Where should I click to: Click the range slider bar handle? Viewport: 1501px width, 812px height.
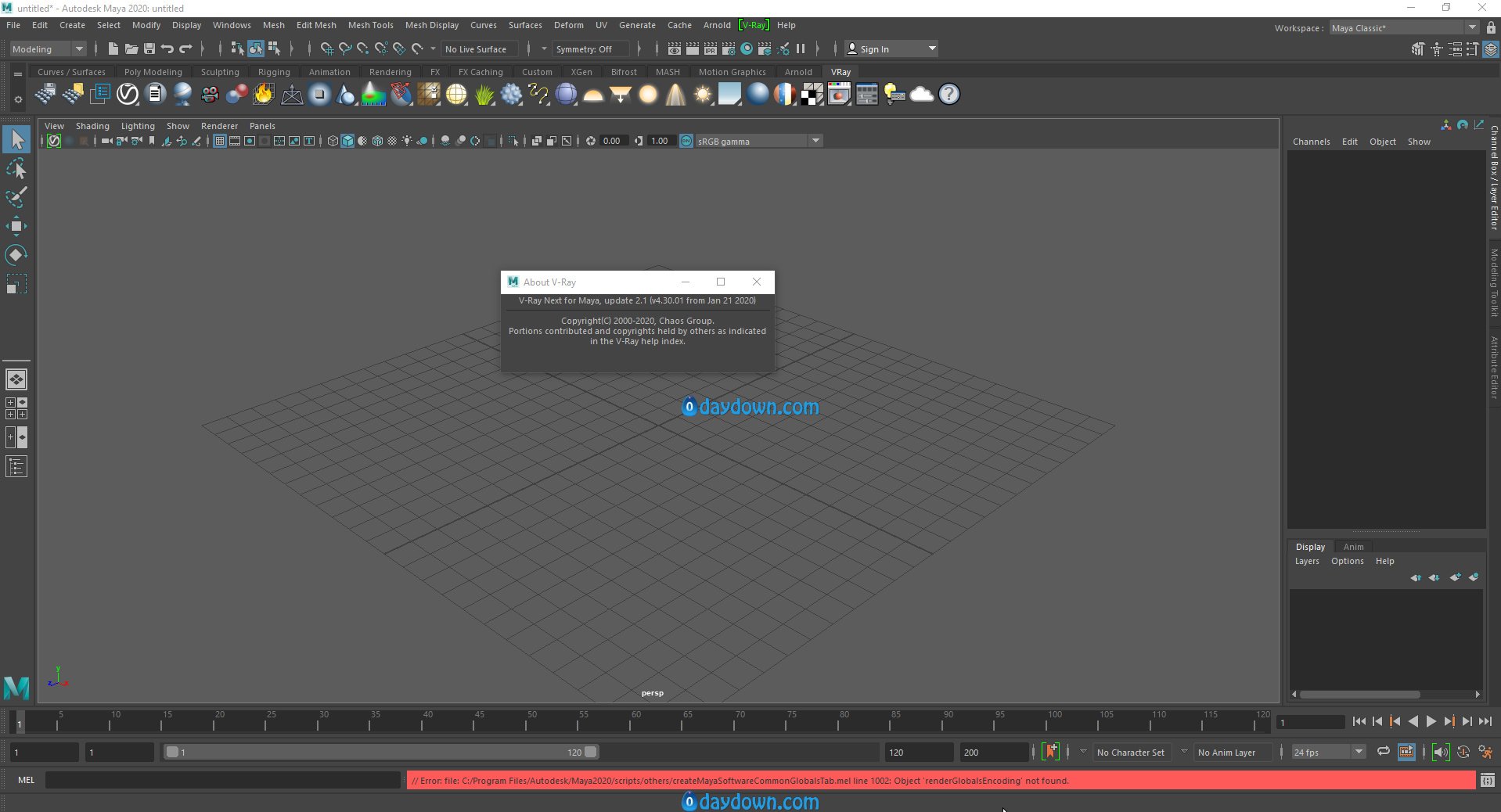[381, 752]
